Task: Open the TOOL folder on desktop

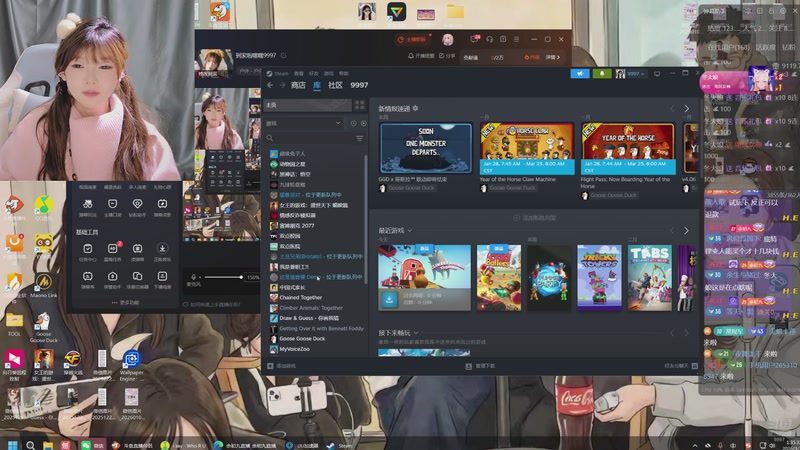Action: click(14, 324)
